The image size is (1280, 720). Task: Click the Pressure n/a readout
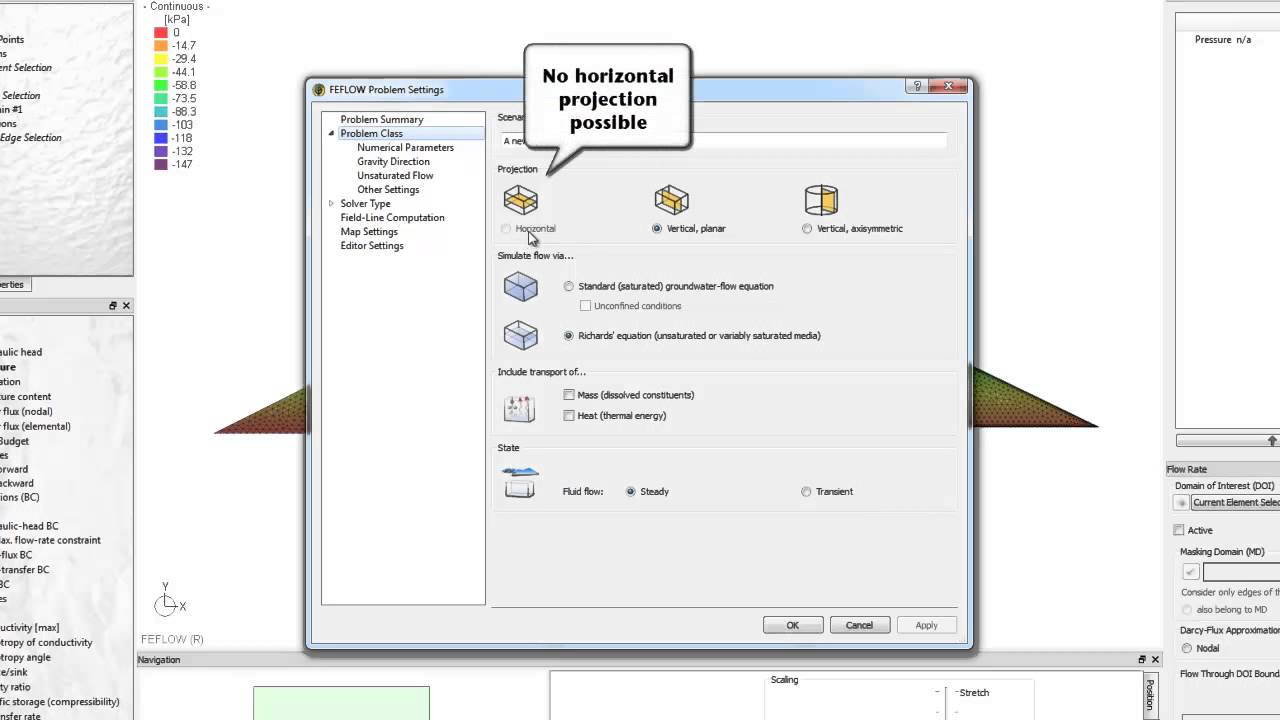click(1223, 40)
